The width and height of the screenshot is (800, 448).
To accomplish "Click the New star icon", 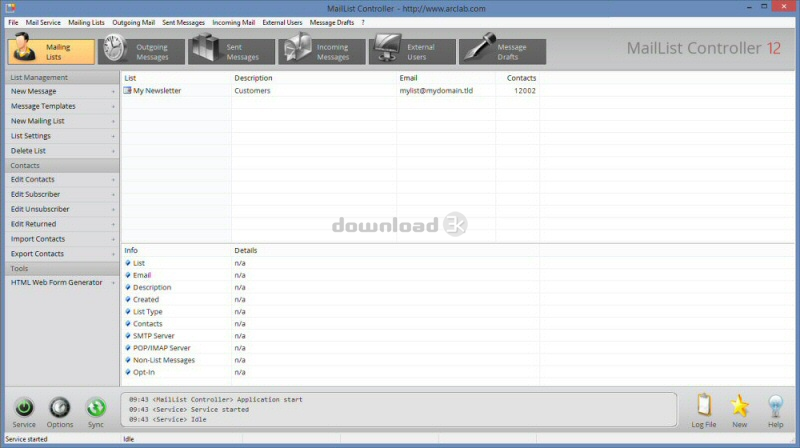I will tap(740, 406).
